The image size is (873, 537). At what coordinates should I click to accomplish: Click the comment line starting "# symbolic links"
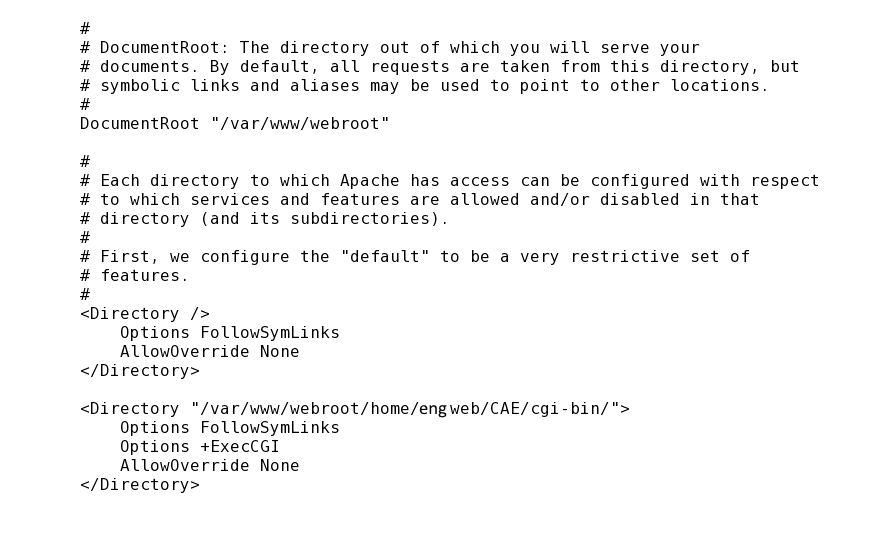point(424,85)
